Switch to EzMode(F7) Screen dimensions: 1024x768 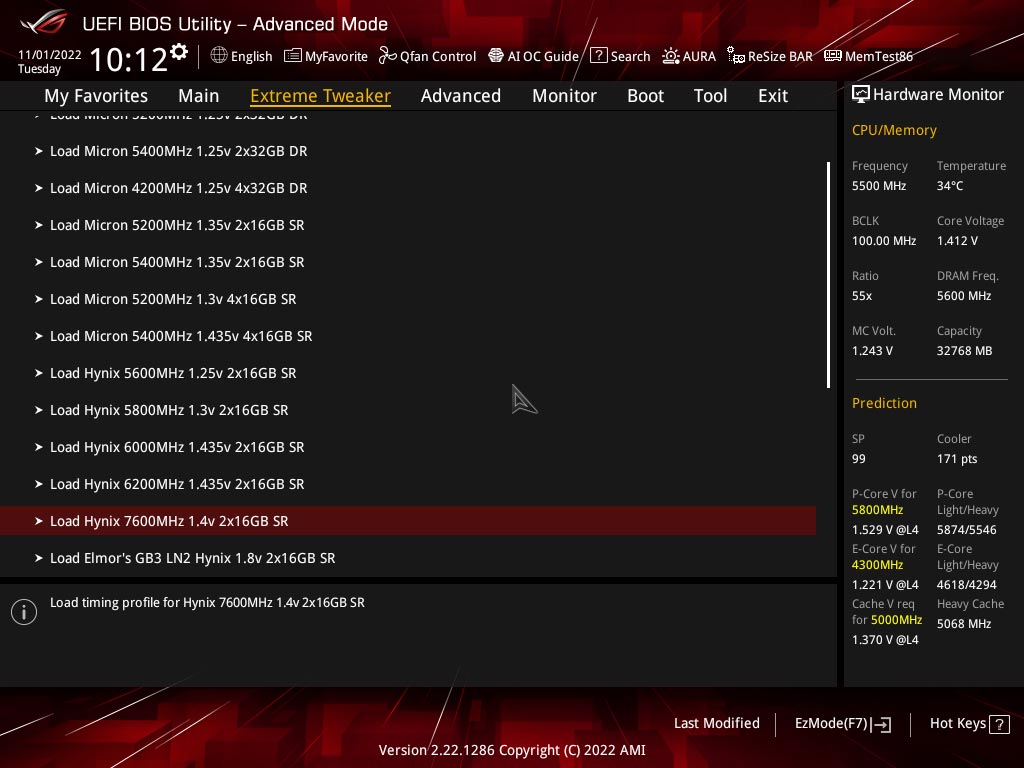(x=842, y=724)
